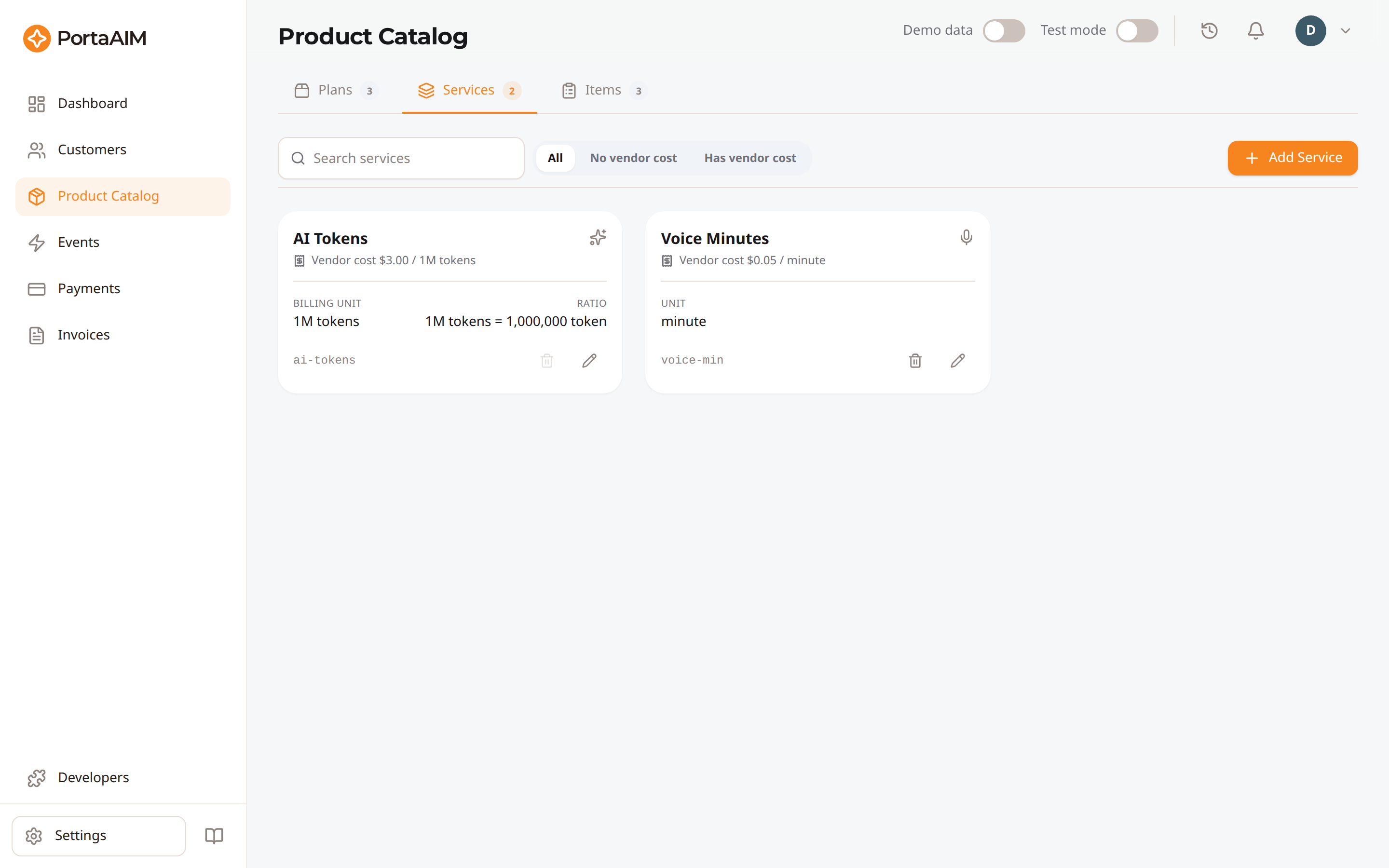Open the documentation book icon
The height and width of the screenshot is (868, 1389).
[214, 836]
